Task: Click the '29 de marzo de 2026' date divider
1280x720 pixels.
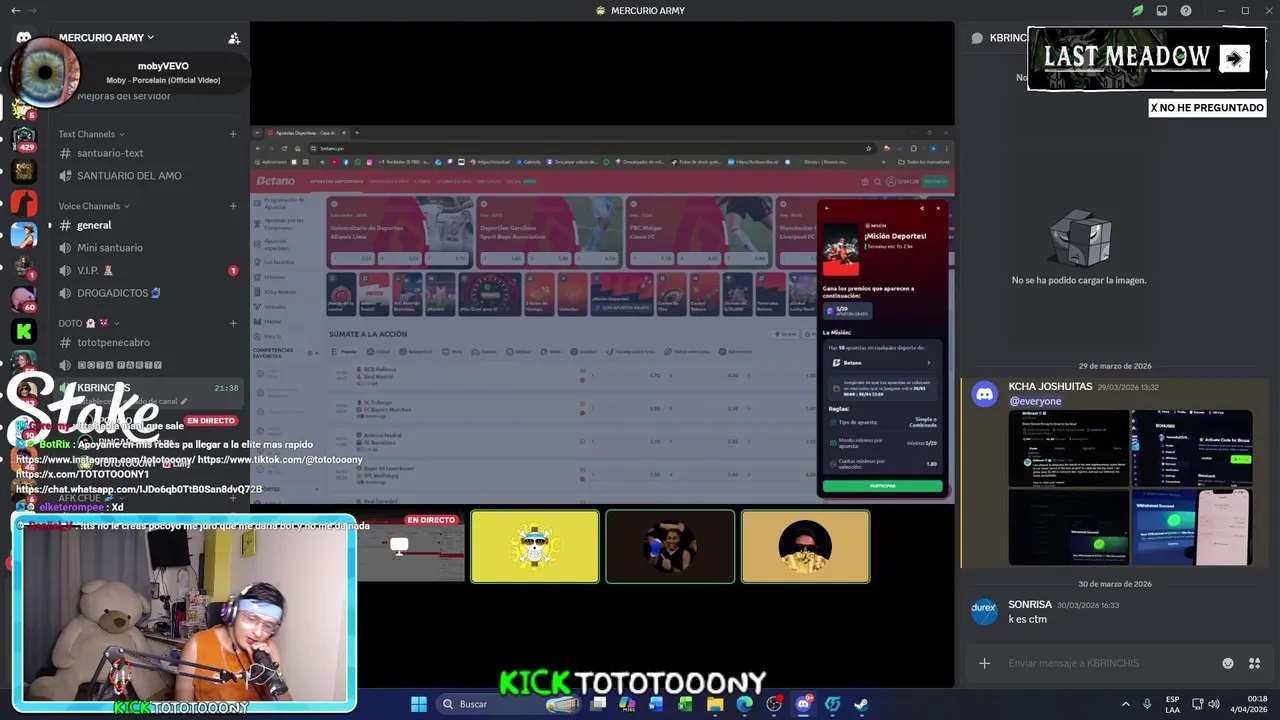Action: click(x=1115, y=366)
